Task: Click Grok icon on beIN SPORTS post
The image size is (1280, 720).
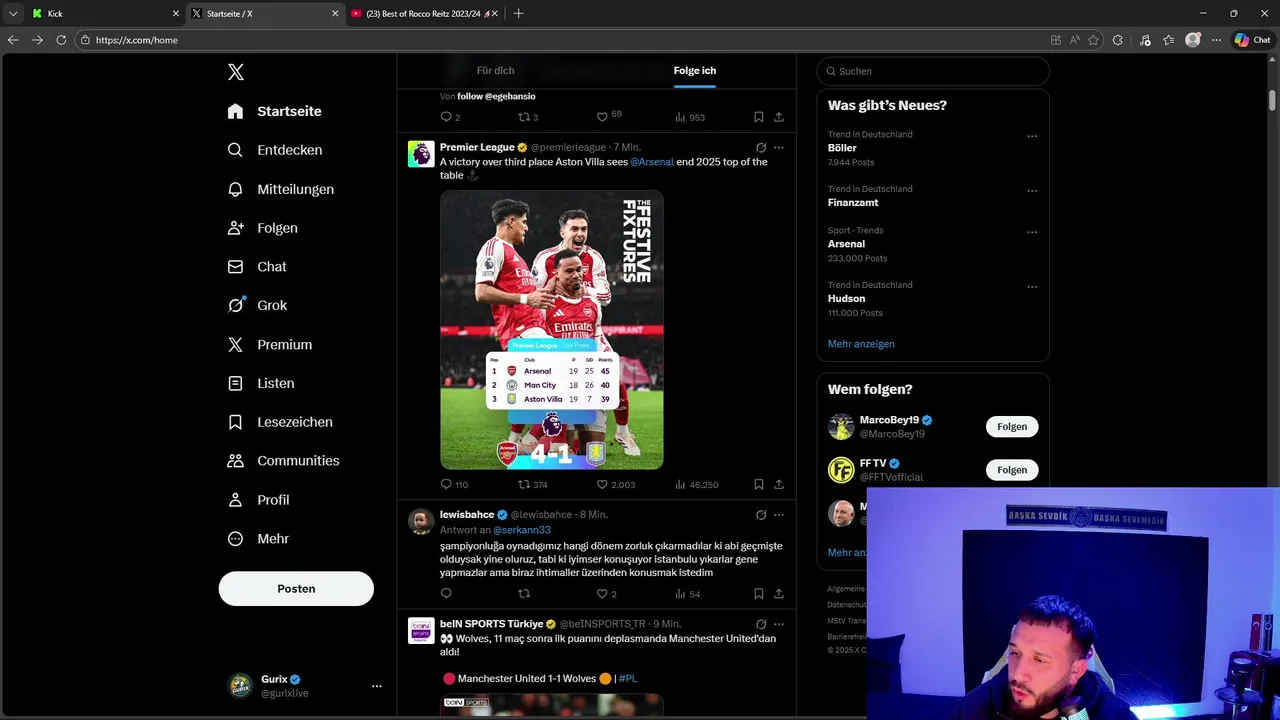Action: [x=761, y=624]
